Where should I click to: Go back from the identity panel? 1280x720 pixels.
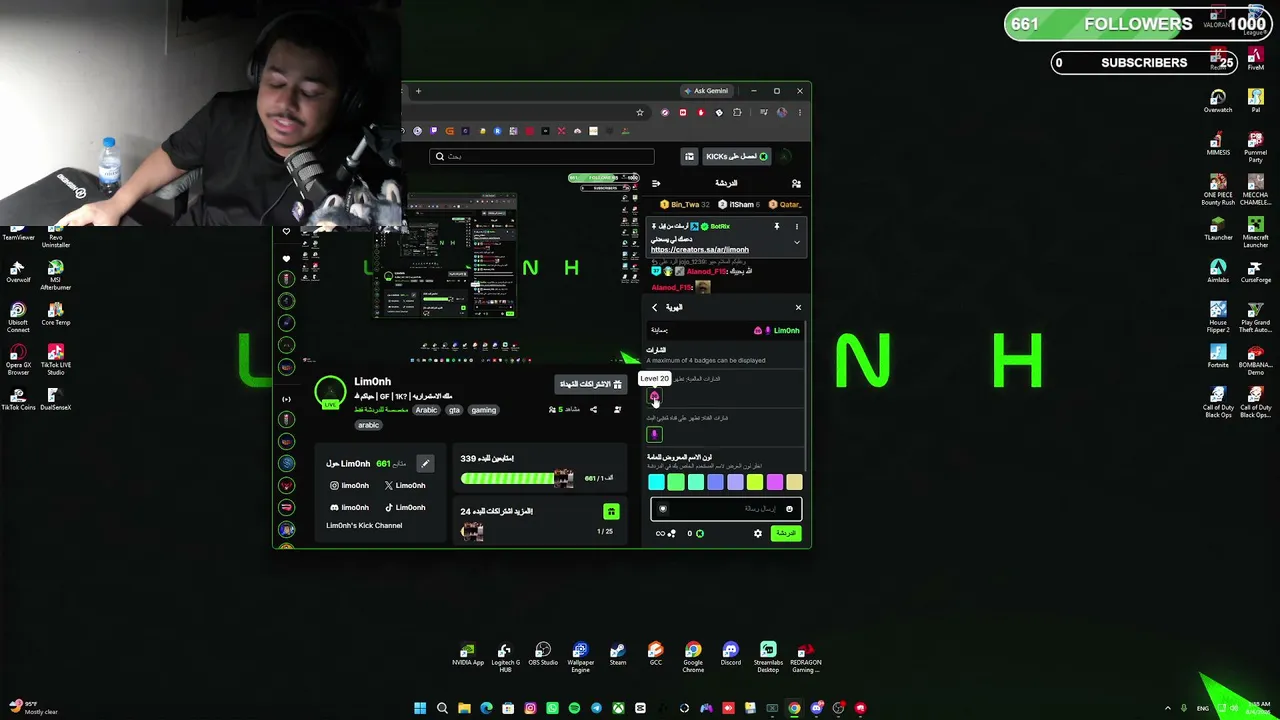655,308
